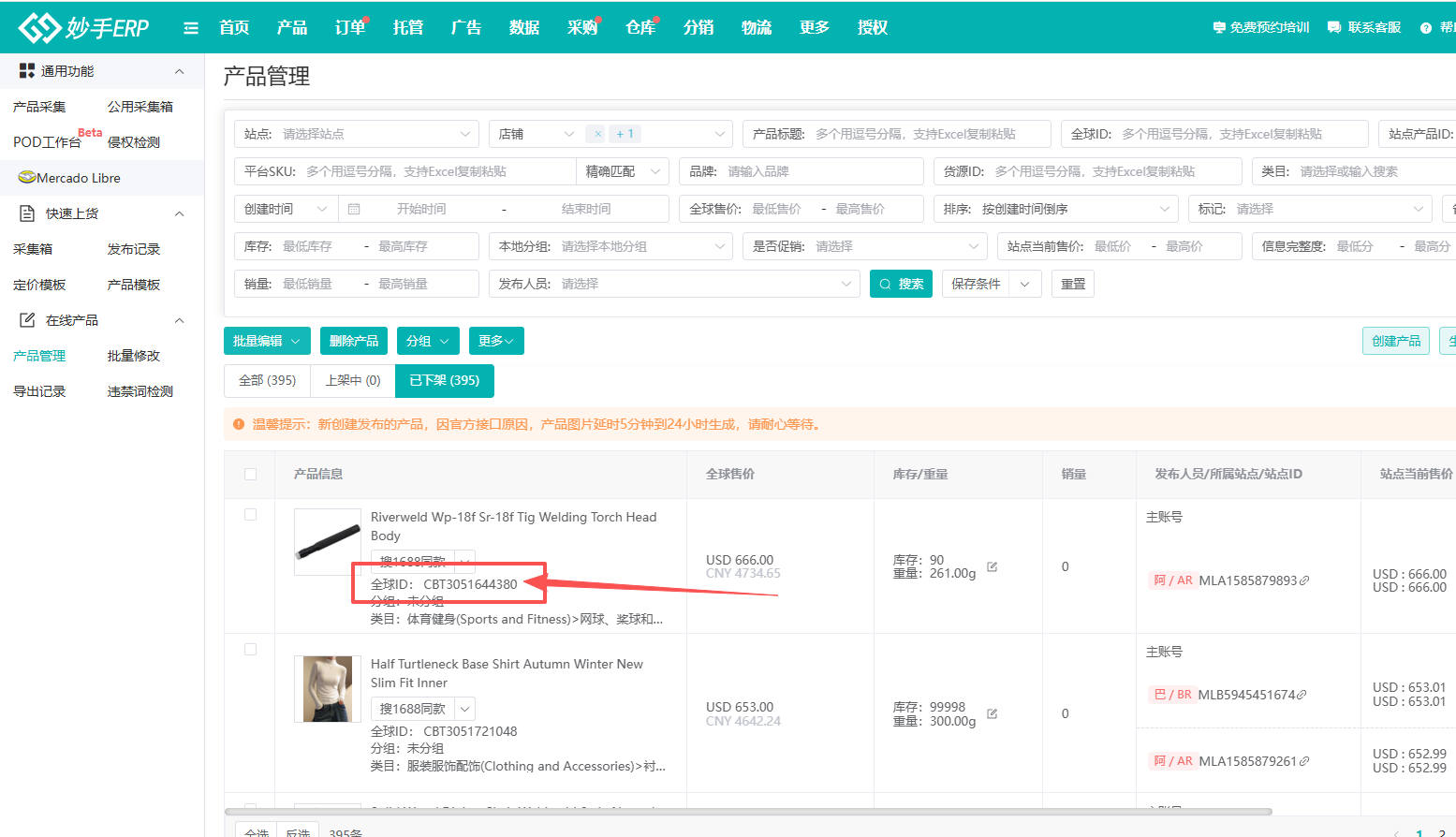The width and height of the screenshot is (1456, 837).
Task: Select the Half Turtleneck shirt product checkbox
Action: click(x=250, y=649)
